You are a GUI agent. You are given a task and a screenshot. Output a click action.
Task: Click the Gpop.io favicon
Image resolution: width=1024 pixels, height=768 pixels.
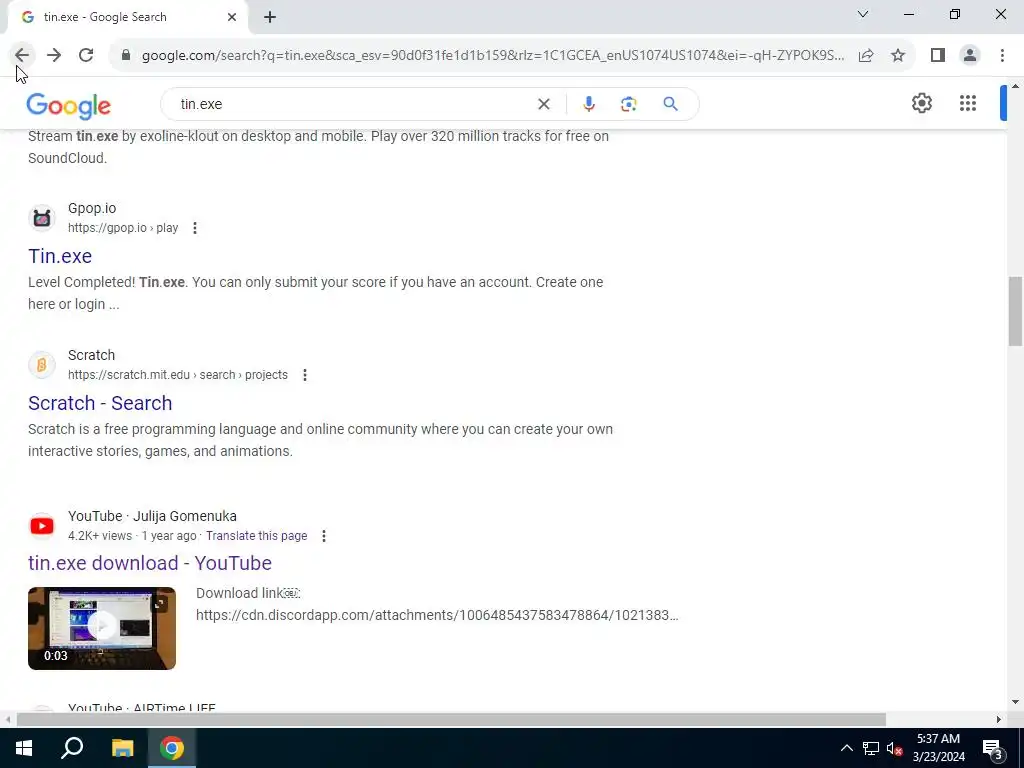(42, 218)
